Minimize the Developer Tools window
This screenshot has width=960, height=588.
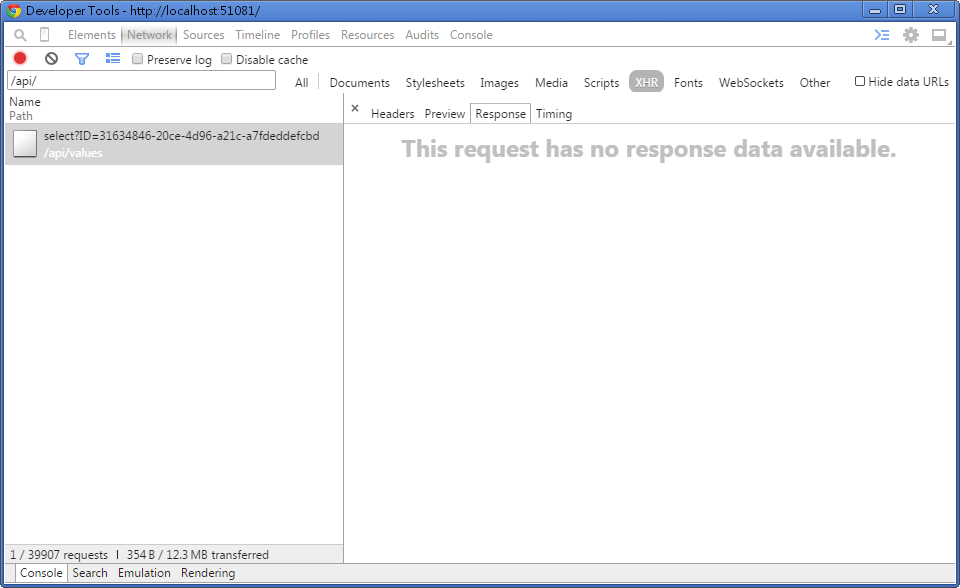pos(875,9)
